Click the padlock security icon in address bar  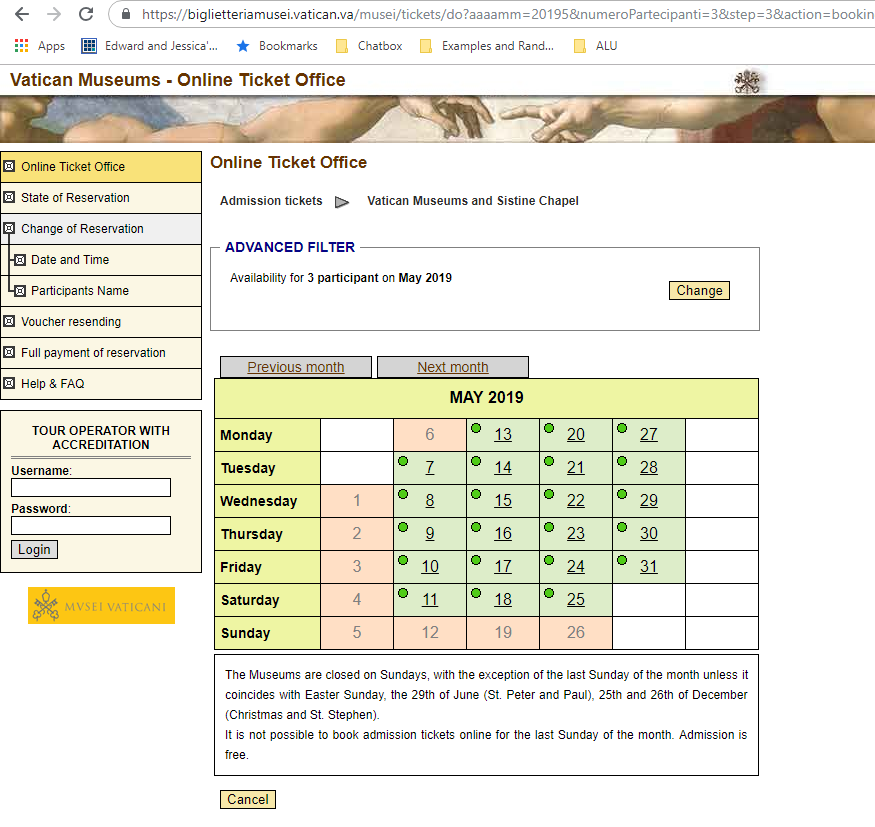click(x=126, y=14)
